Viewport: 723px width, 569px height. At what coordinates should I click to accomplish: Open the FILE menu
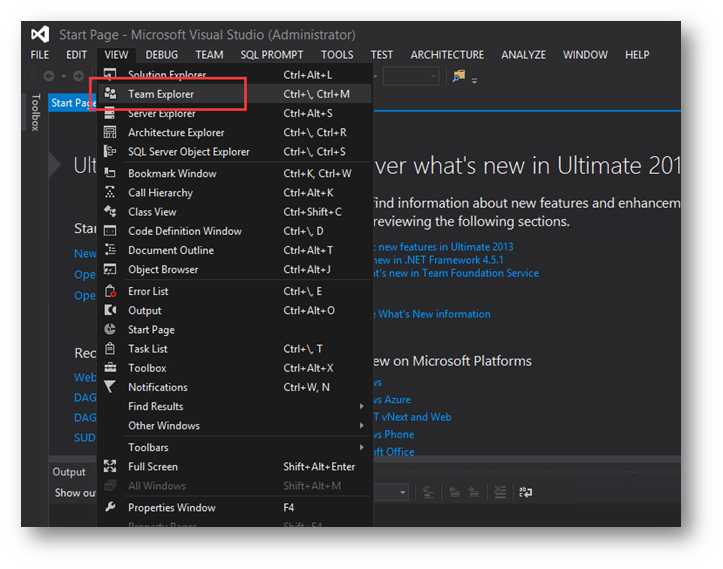(40, 55)
